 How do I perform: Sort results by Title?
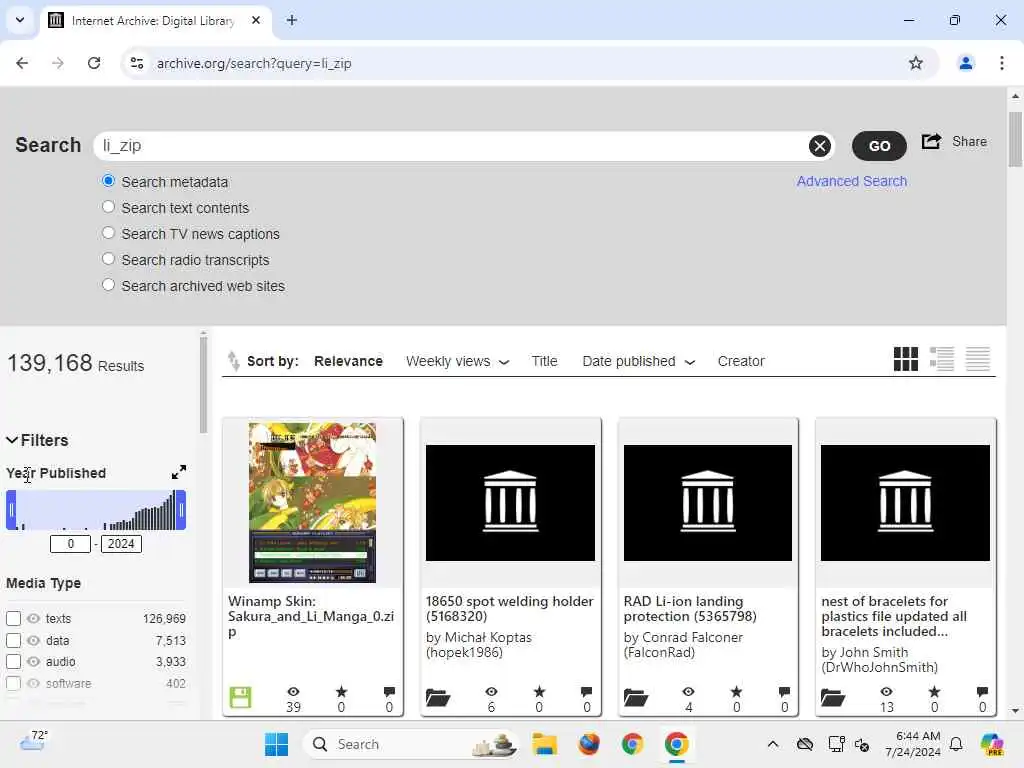point(544,361)
